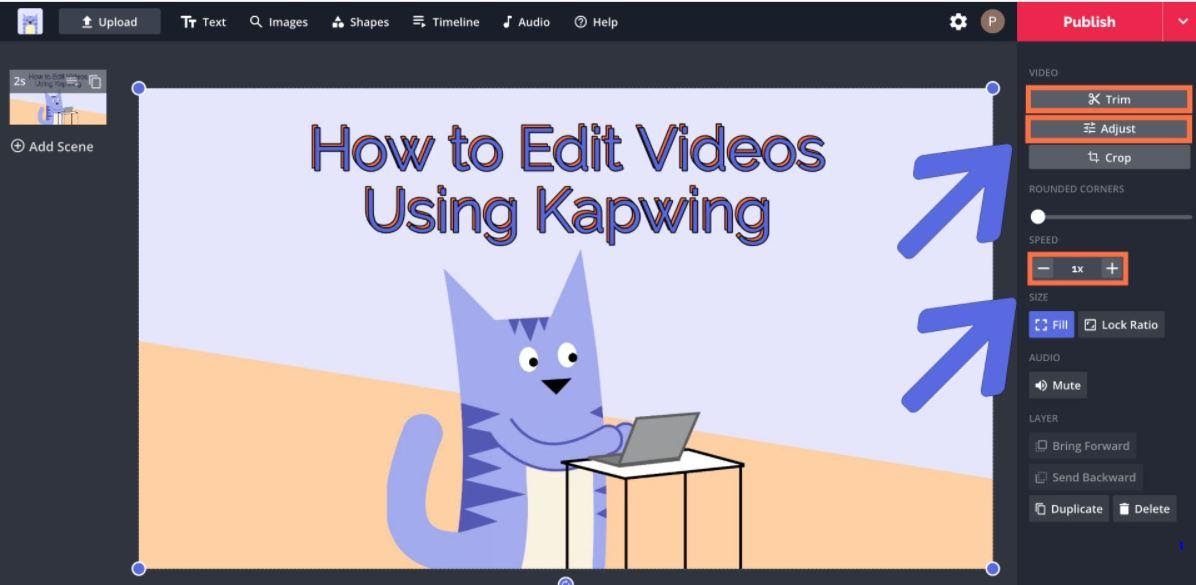
Task: Open the Shapes menu
Action: click(x=360, y=22)
